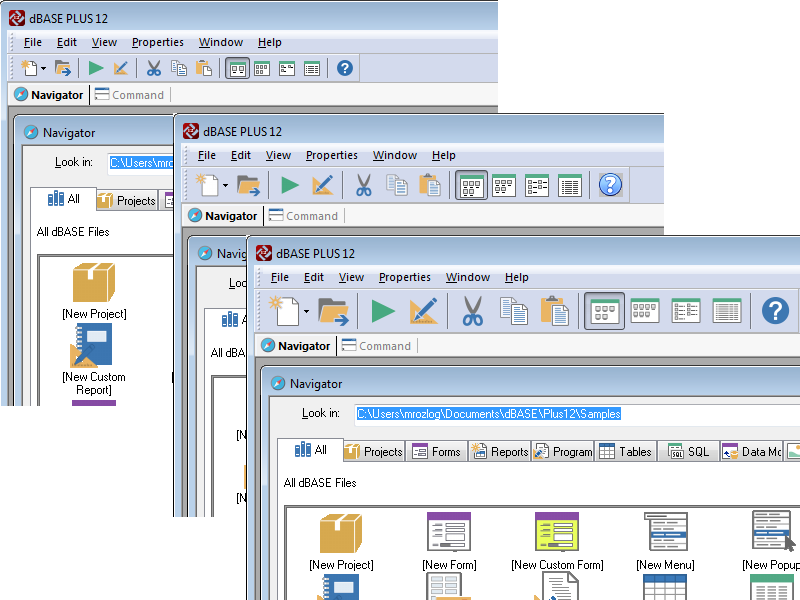The image size is (800, 600).
Task: Click Cut scissors icon in front window
Action: tap(472, 311)
